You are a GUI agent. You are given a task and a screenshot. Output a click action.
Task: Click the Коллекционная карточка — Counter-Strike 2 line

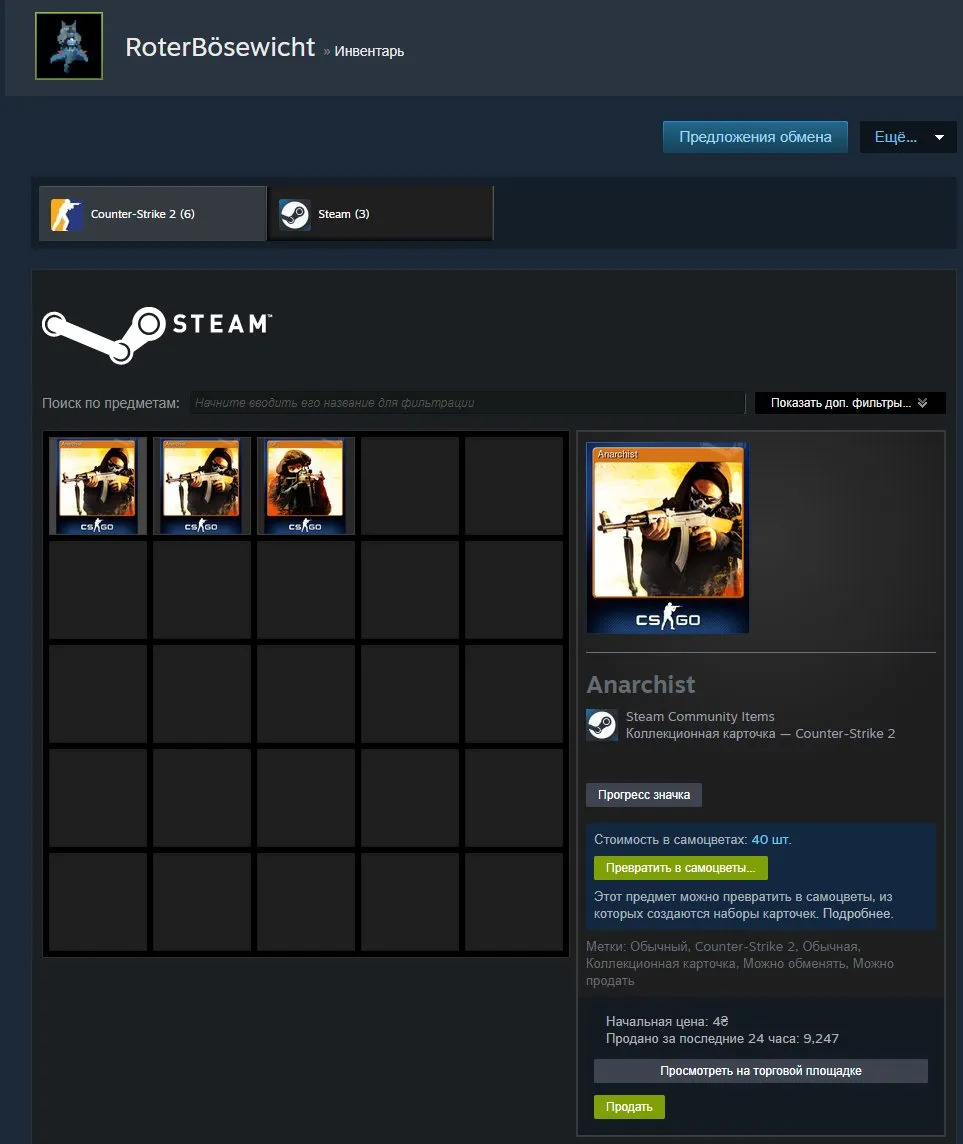[760, 733]
